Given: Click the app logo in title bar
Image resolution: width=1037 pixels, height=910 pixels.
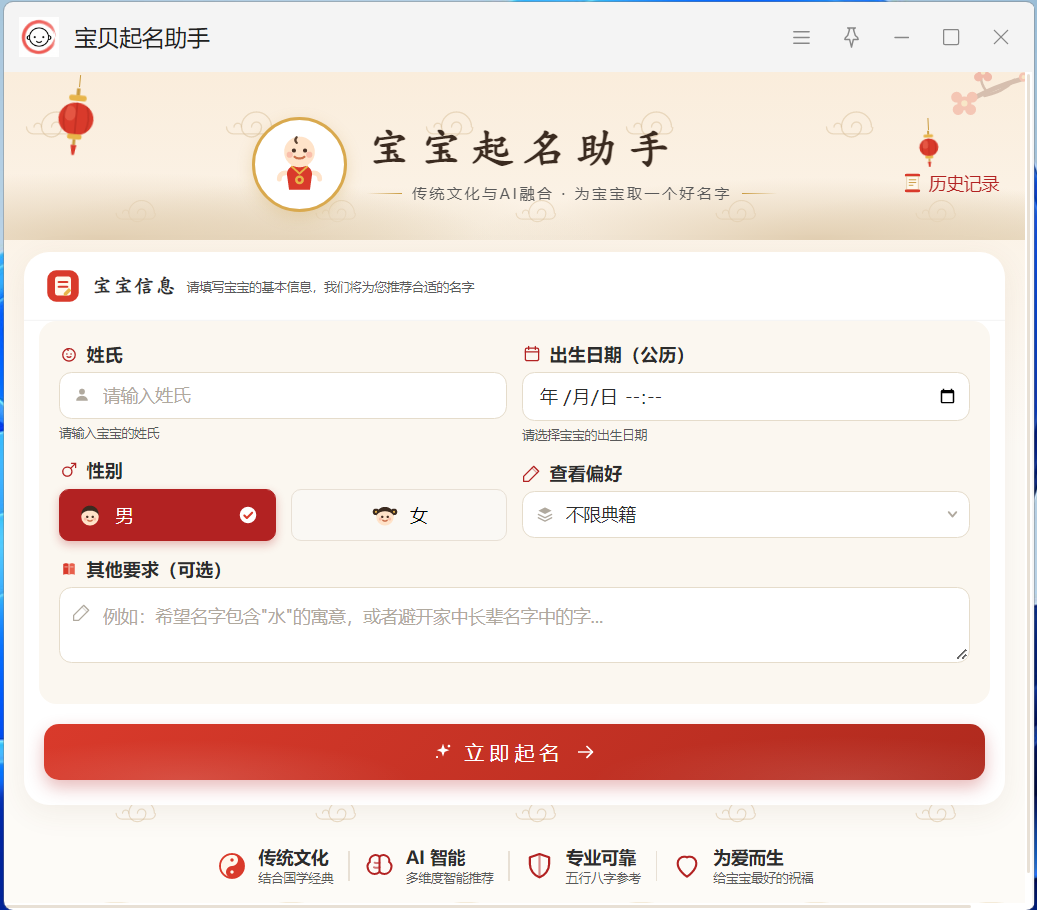Looking at the screenshot, I should [39, 37].
